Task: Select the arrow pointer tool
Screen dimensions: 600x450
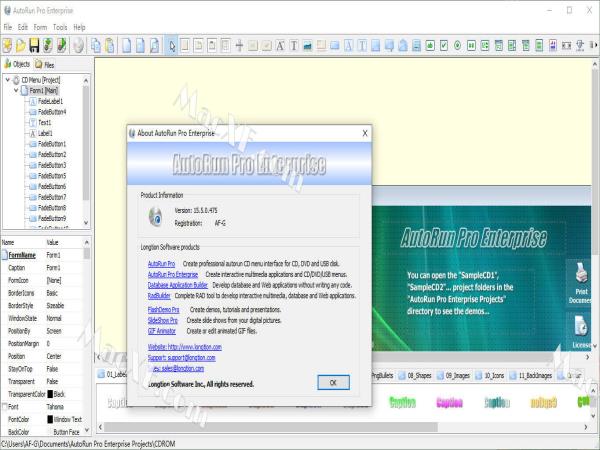Action: tap(171, 46)
